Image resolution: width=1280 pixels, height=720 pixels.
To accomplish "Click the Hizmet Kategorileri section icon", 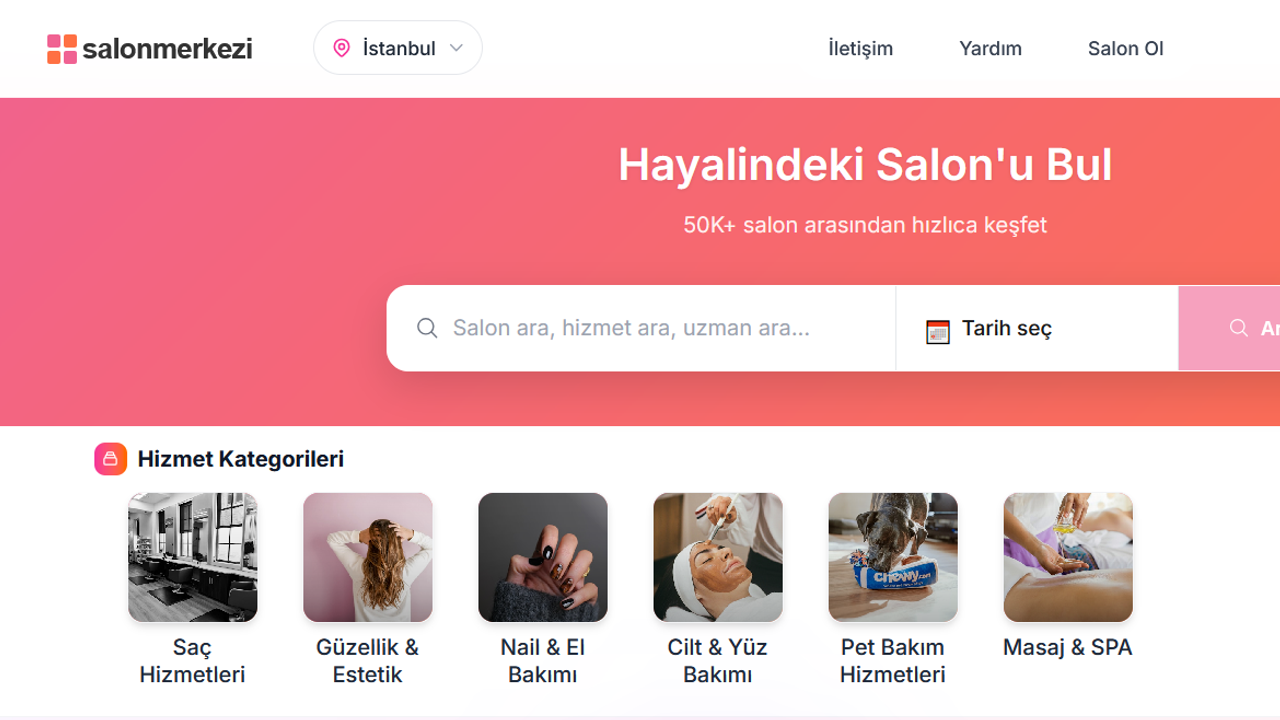I will 111,459.
